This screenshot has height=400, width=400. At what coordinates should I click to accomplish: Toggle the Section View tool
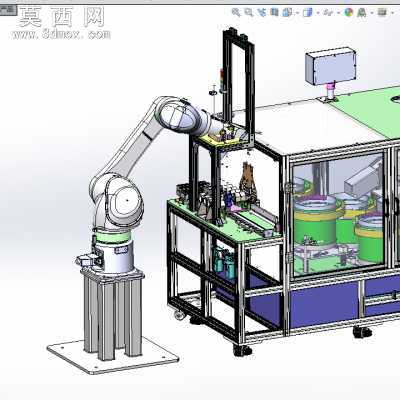click(x=274, y=13)
